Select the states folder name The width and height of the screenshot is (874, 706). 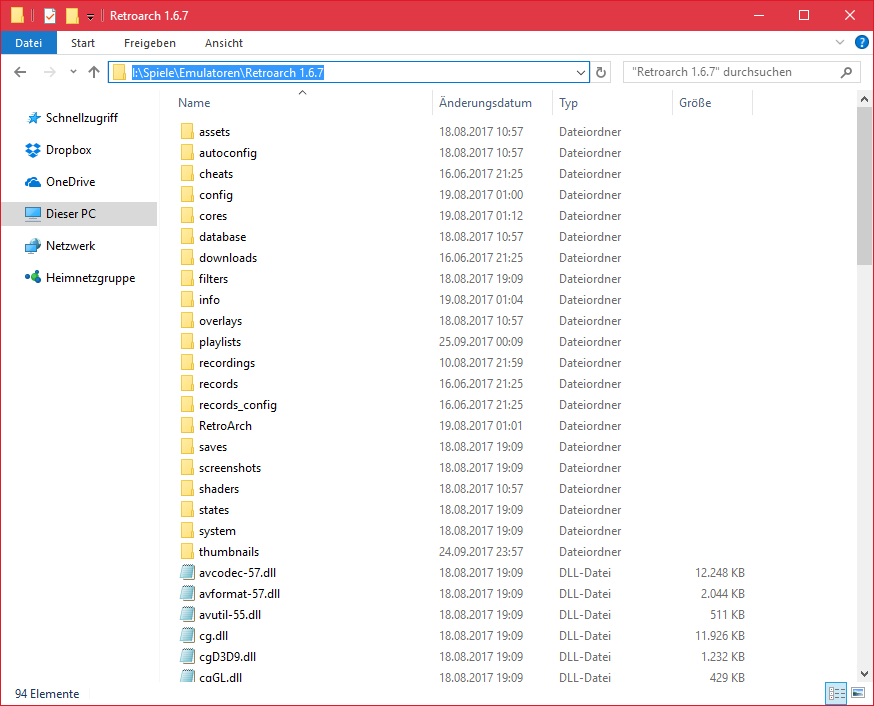(x=214, y=510)
